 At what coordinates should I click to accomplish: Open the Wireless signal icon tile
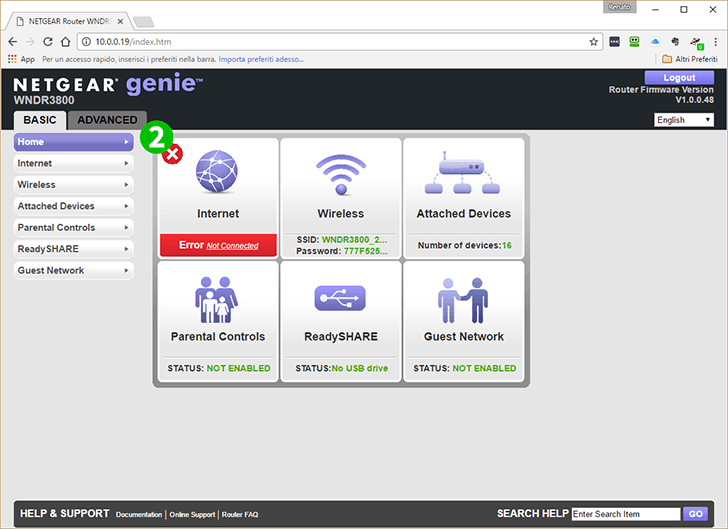(x=341, y=175)
